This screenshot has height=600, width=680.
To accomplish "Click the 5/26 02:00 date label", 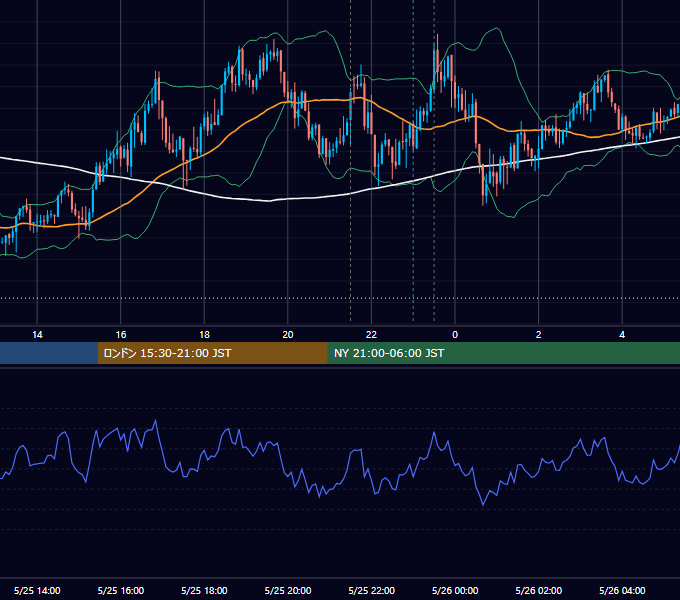I will tap(539, 590).
